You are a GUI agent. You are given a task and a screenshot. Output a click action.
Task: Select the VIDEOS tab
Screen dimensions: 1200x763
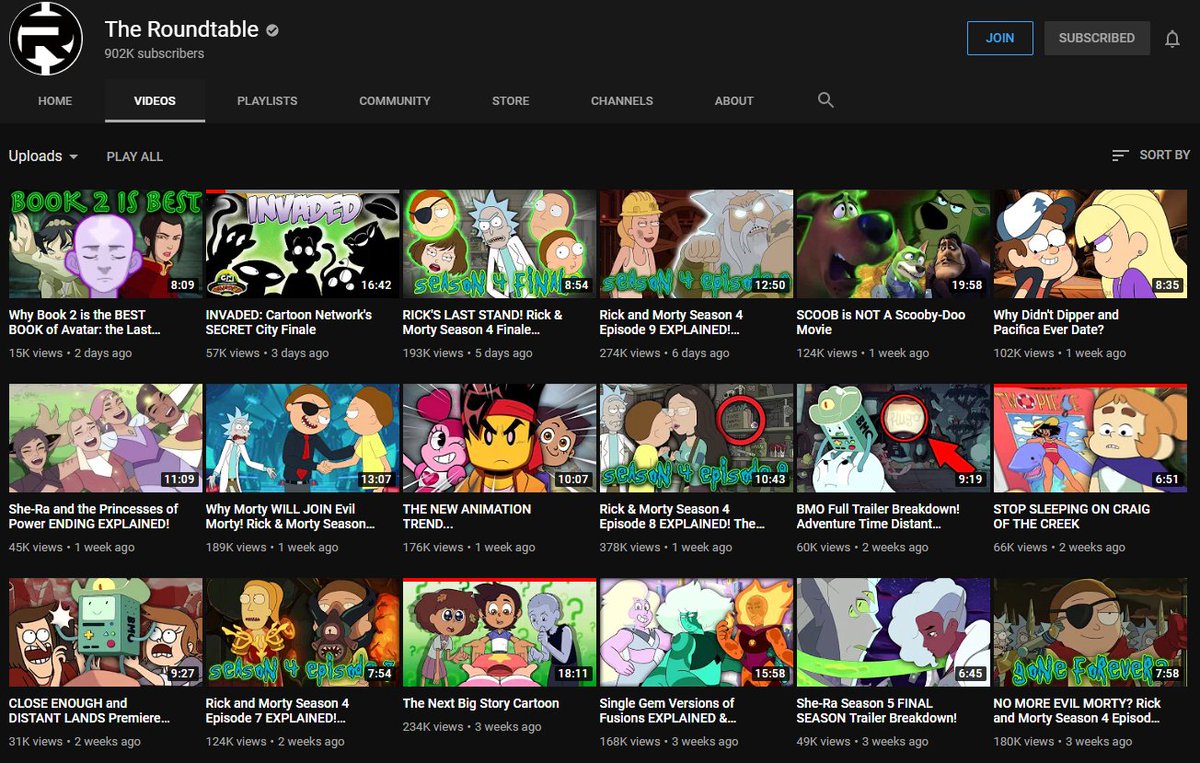click(x=155, y=101)
